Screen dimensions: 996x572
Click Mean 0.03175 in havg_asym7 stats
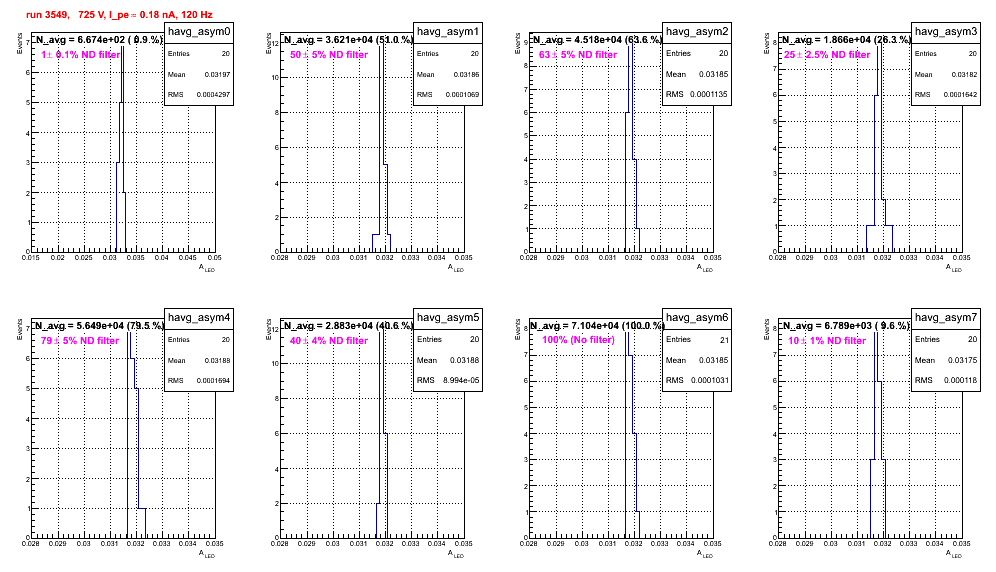[x=946, y=360]
